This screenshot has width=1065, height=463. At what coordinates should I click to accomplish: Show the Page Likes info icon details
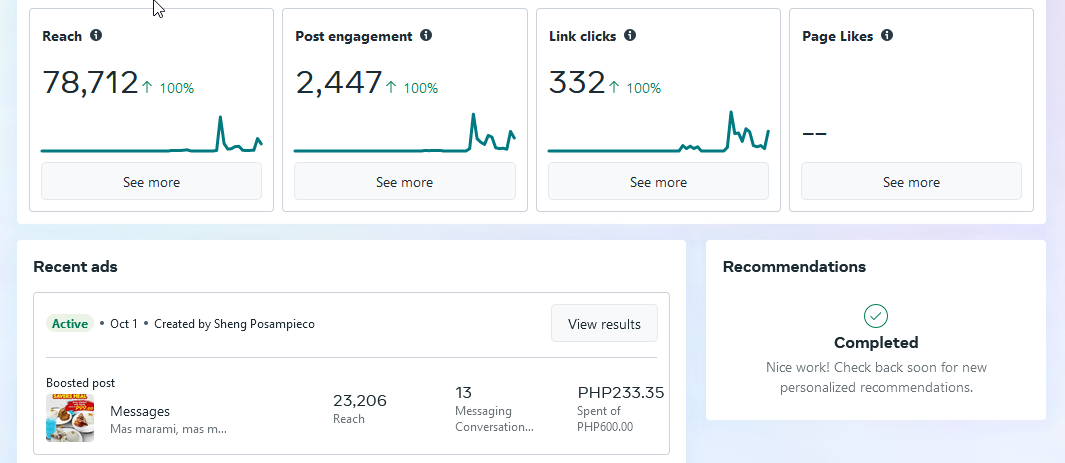coord(887,36)
